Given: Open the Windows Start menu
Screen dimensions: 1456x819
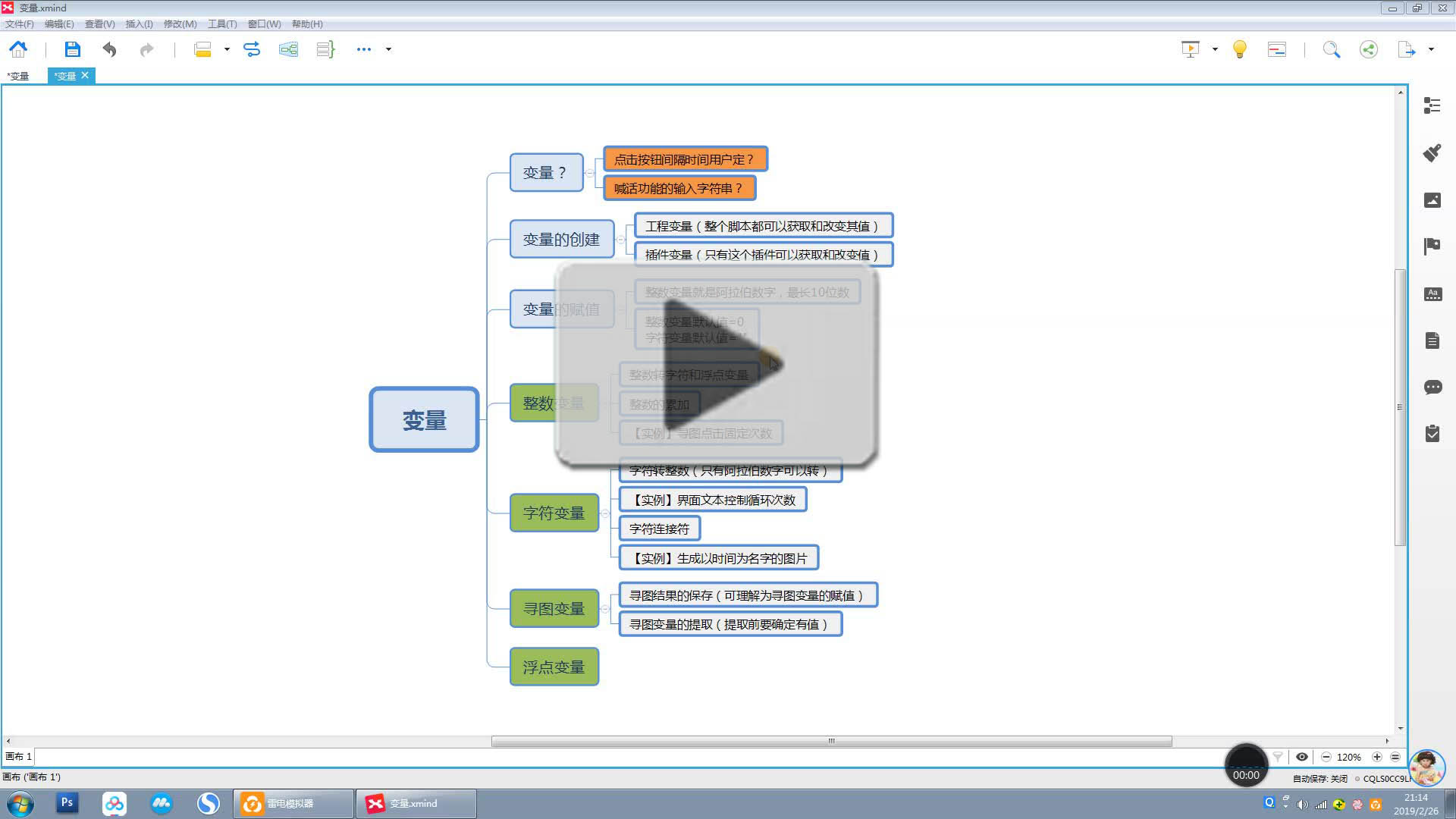Looking at the screenshot, I should tap(20, 804).
